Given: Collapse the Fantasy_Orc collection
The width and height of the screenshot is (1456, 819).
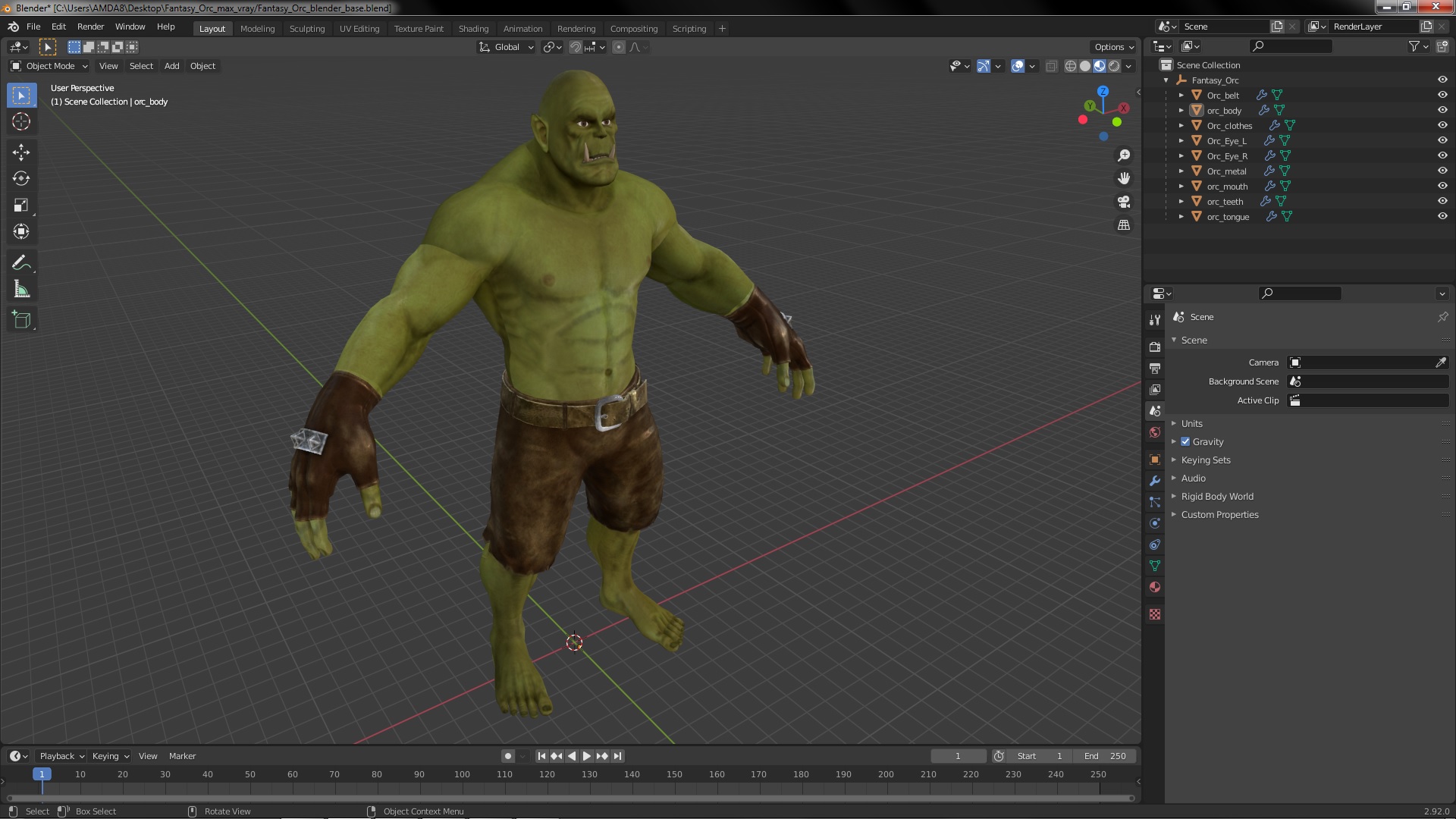Looking at the screenshot, I should (1166, 80).
